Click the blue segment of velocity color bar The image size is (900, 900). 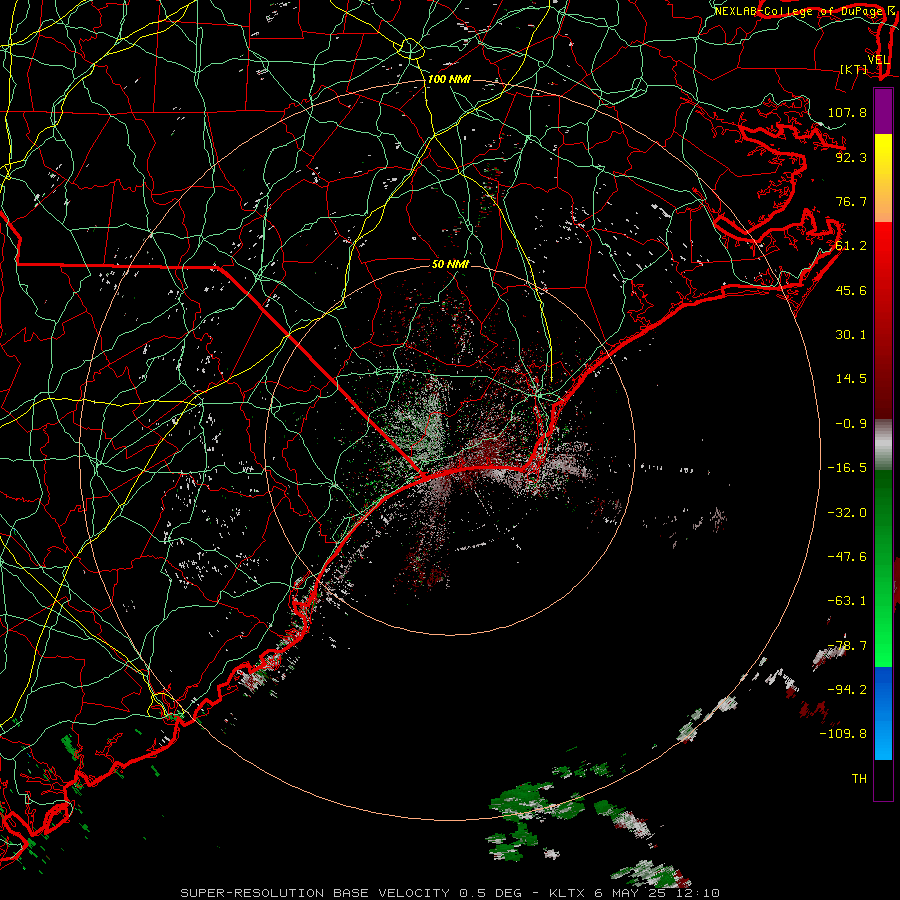[883, 713]
